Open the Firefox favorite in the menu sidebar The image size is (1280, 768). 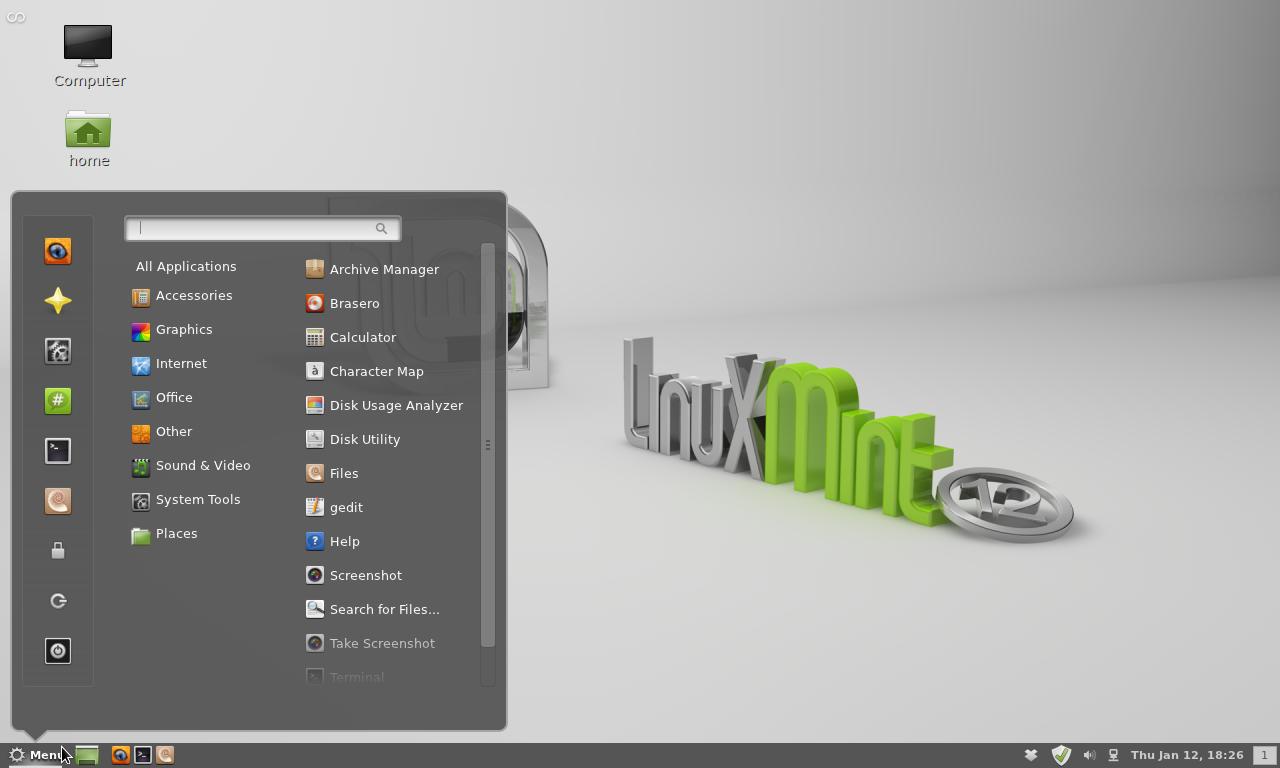point(58,251)
